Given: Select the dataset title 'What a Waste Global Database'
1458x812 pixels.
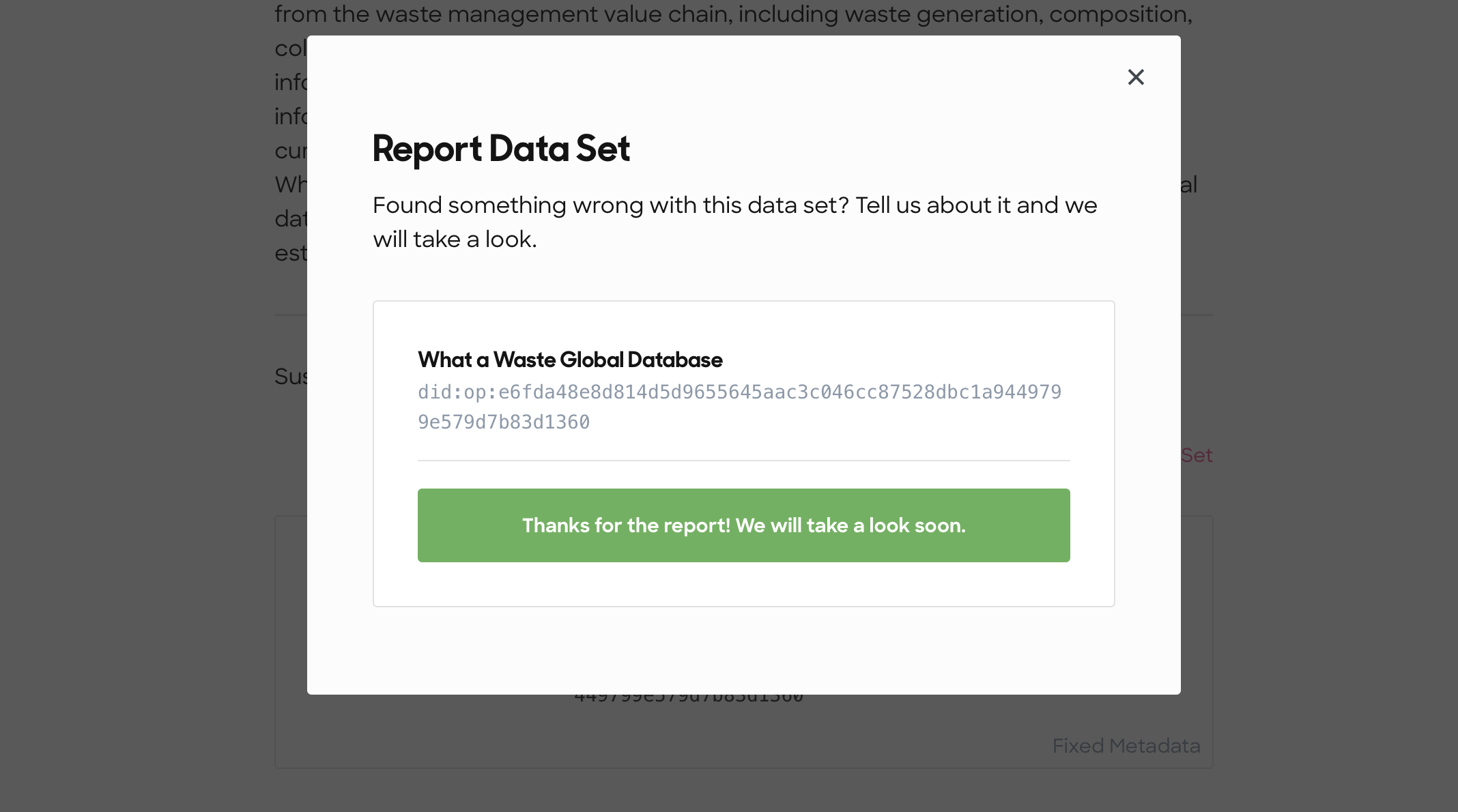Looking at the screenshot, I should point(570,360).
